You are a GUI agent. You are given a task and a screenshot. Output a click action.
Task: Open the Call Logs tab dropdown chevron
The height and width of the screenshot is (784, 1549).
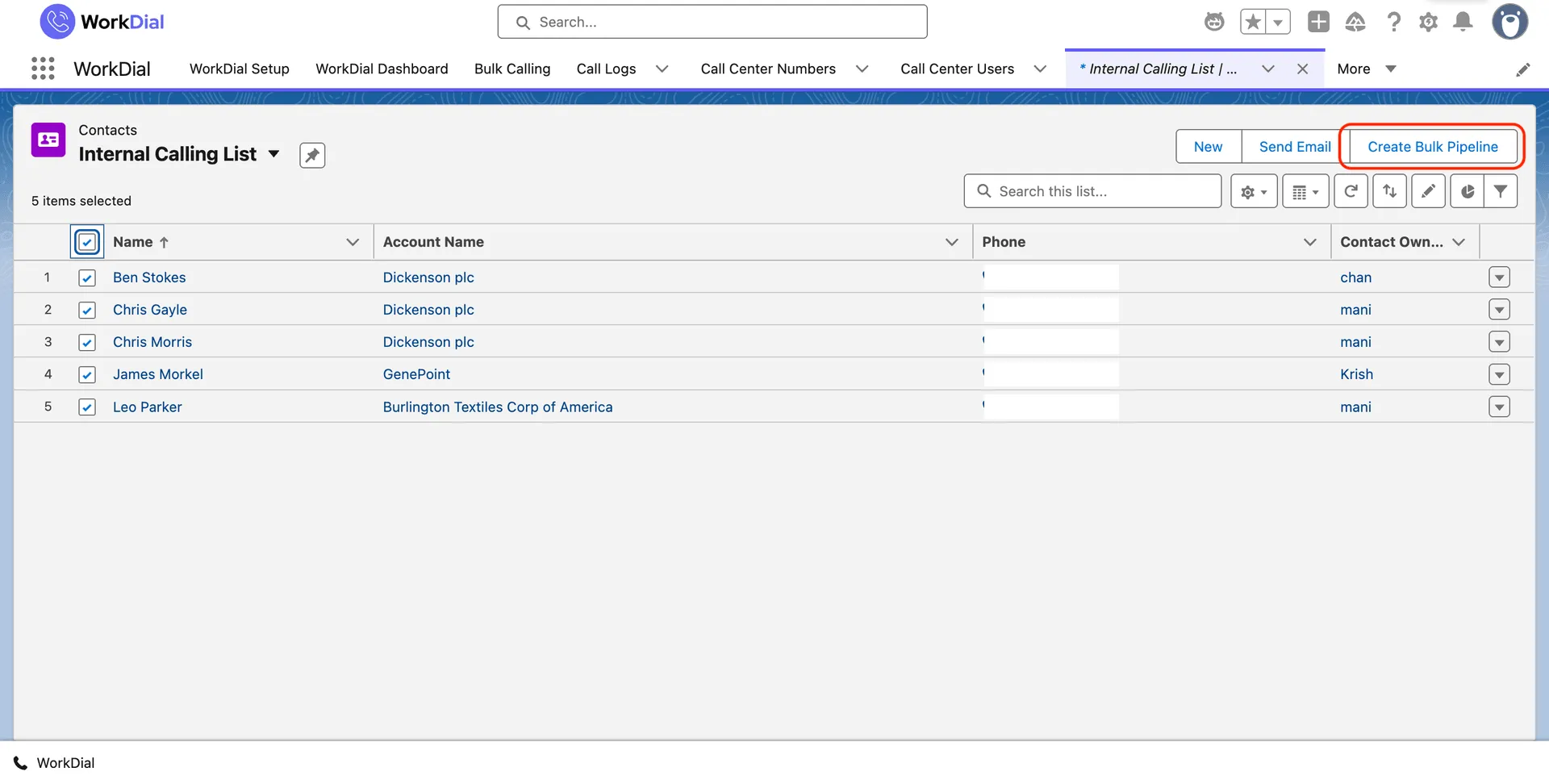(x=662, y=69)
